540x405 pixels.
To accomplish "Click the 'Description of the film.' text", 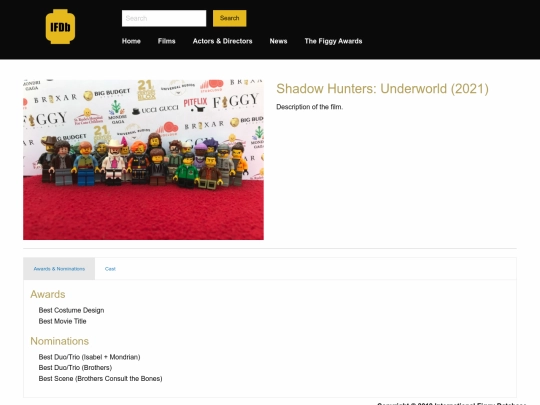I will (x=310, y=107).
